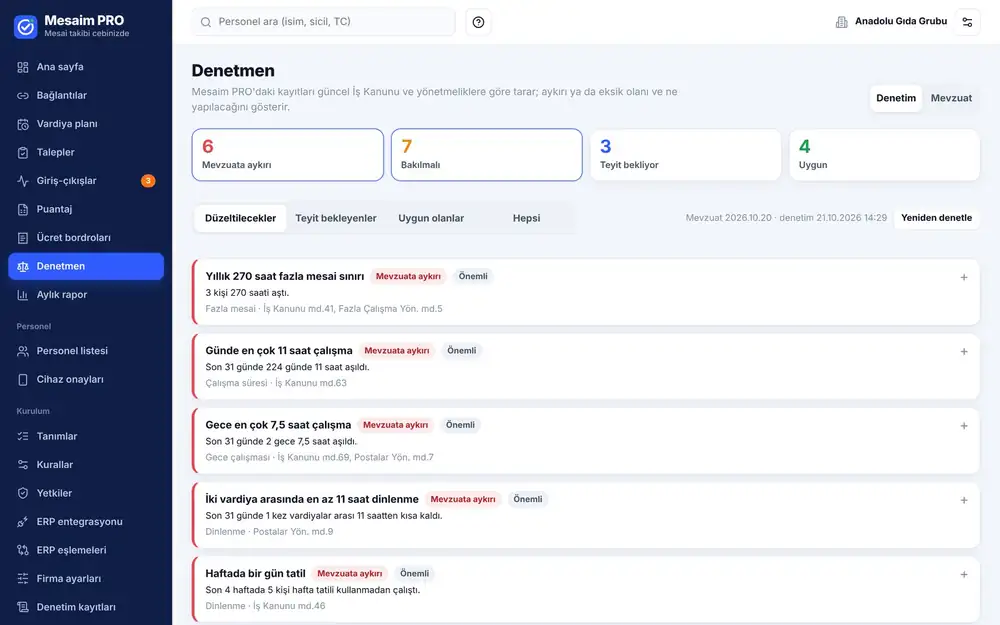The image size is (1000, 625).
Task: Click the Ücret bordroları document icon
Action: [23, 238]
